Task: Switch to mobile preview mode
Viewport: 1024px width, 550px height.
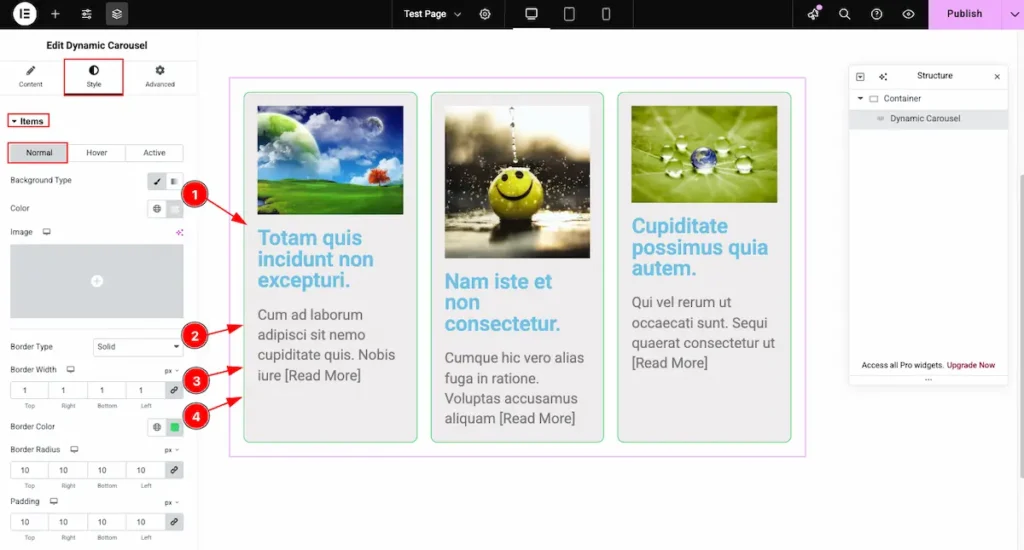Action: point(606,14)
